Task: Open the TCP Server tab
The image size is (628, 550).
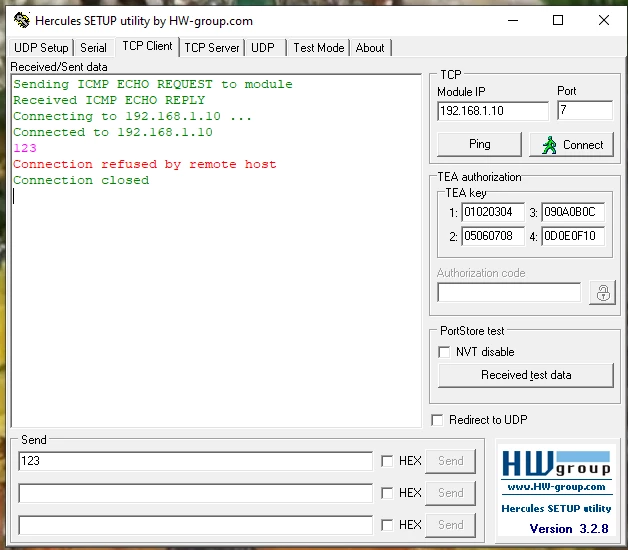Action: click(211, 48)
